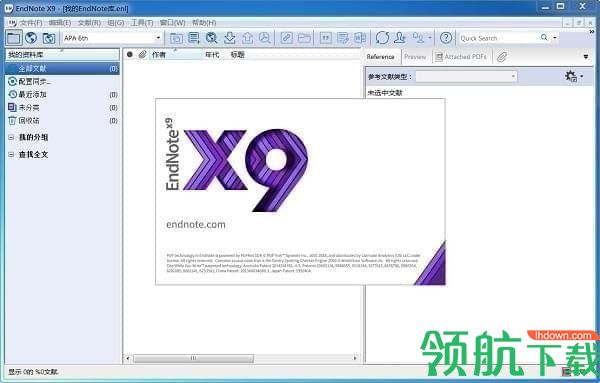This screenshot has height=383, width=600.
Task: Click the EndNote icon left of 文件 menu
Action: point(13,23)
